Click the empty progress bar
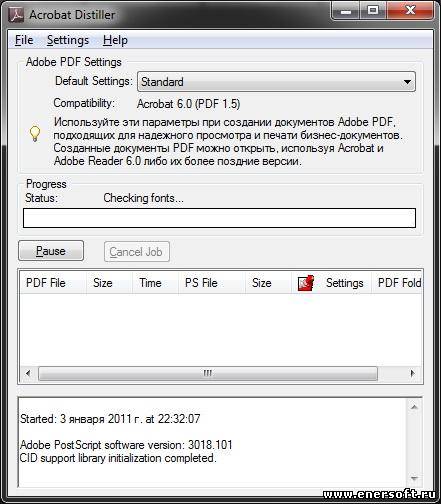The width and height of the screenshot is (441, 504). pyautogui.click(x=219, y=218)
